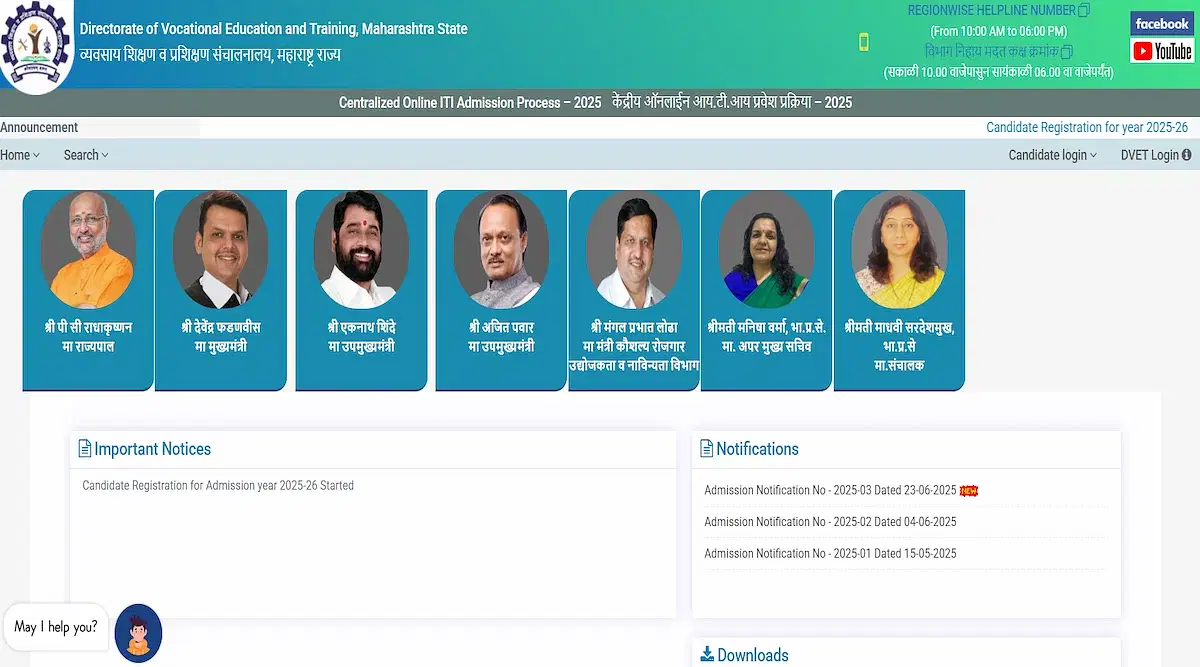Viewport: 1200px width, 667px height.
Task: Click the Marathi helpline number link
Action: click(x=992, y=51)
